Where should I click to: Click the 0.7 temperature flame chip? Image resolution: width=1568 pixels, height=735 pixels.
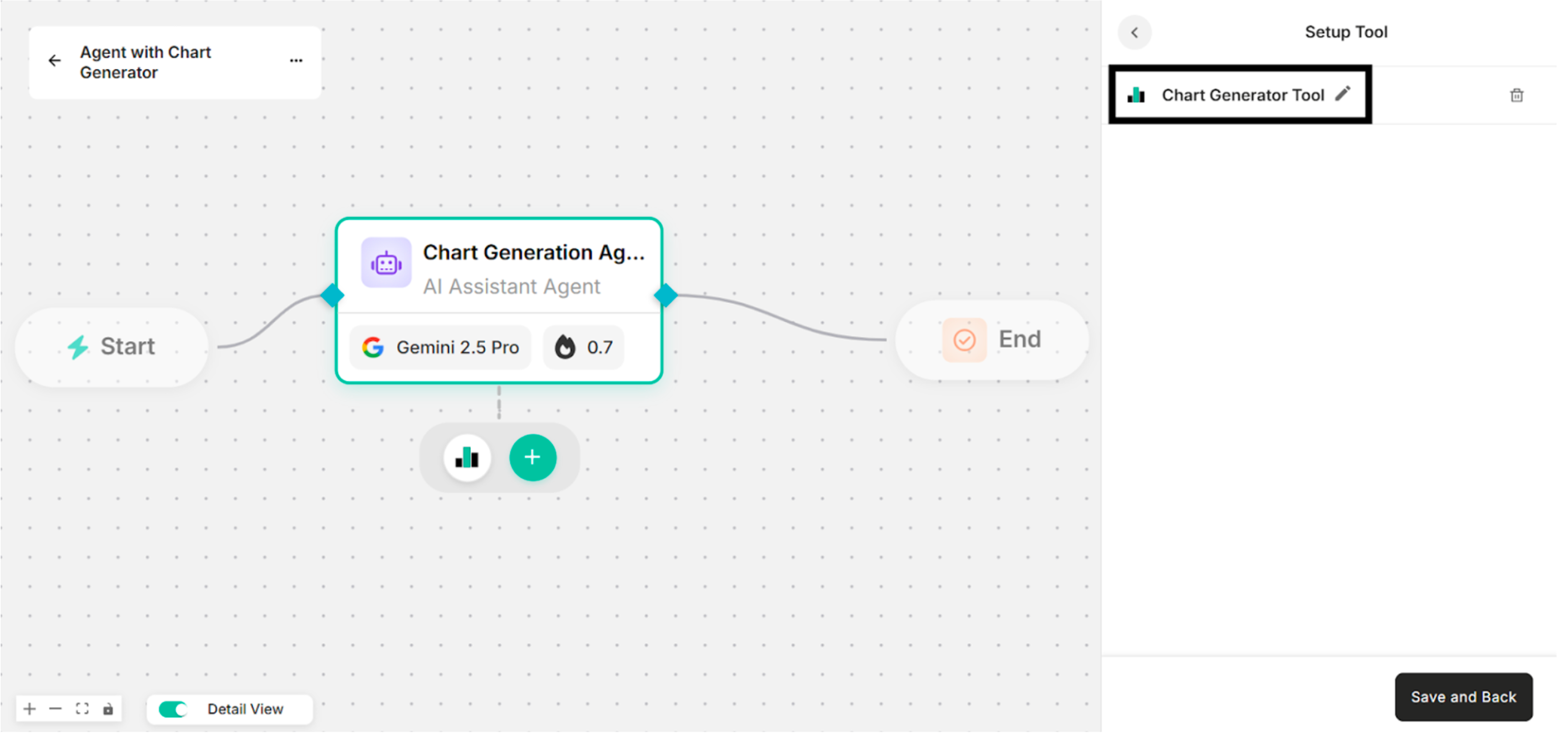coord(583,347)
